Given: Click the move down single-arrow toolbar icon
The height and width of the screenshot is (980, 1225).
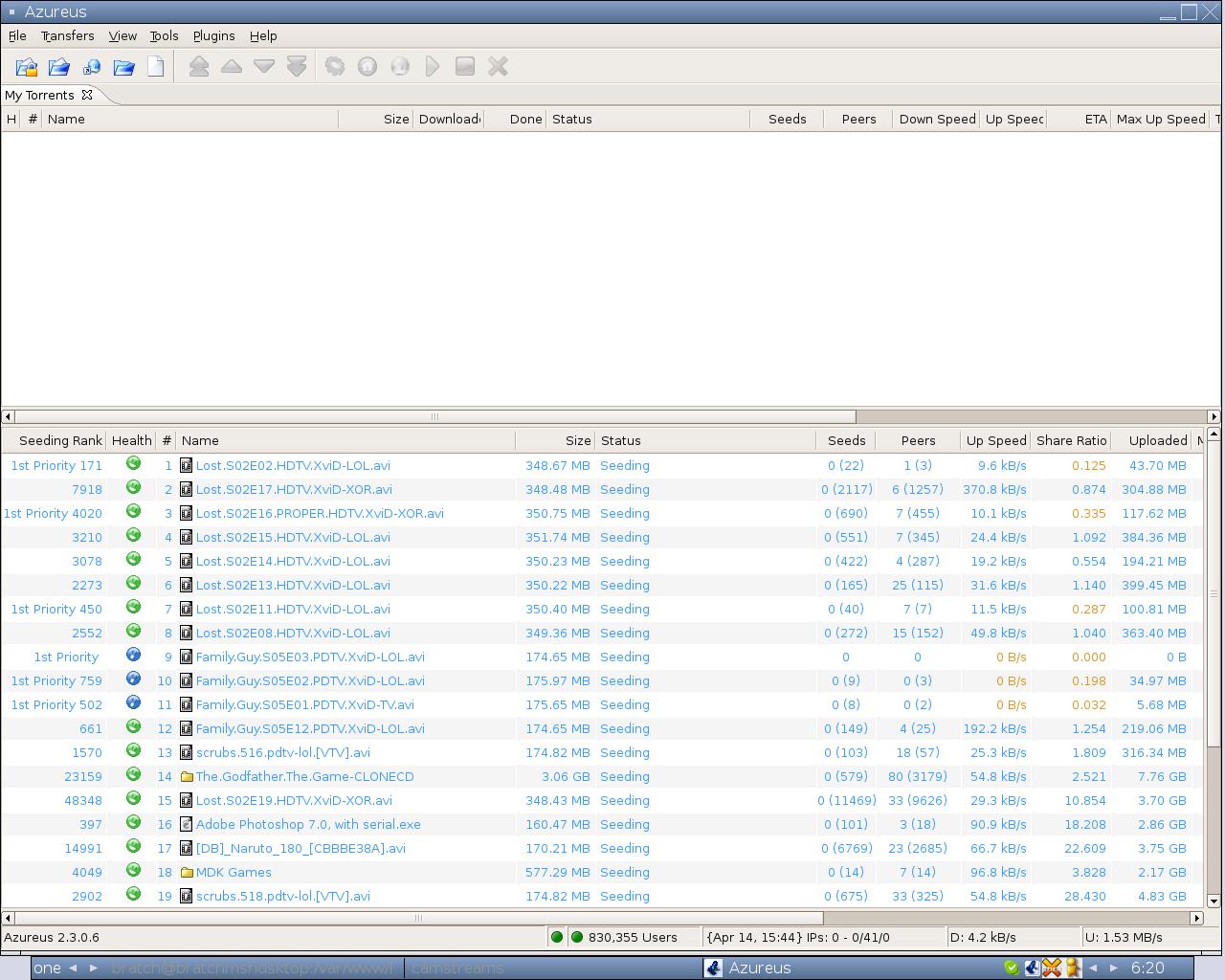Looking at the screenshot, I should 264,67.
